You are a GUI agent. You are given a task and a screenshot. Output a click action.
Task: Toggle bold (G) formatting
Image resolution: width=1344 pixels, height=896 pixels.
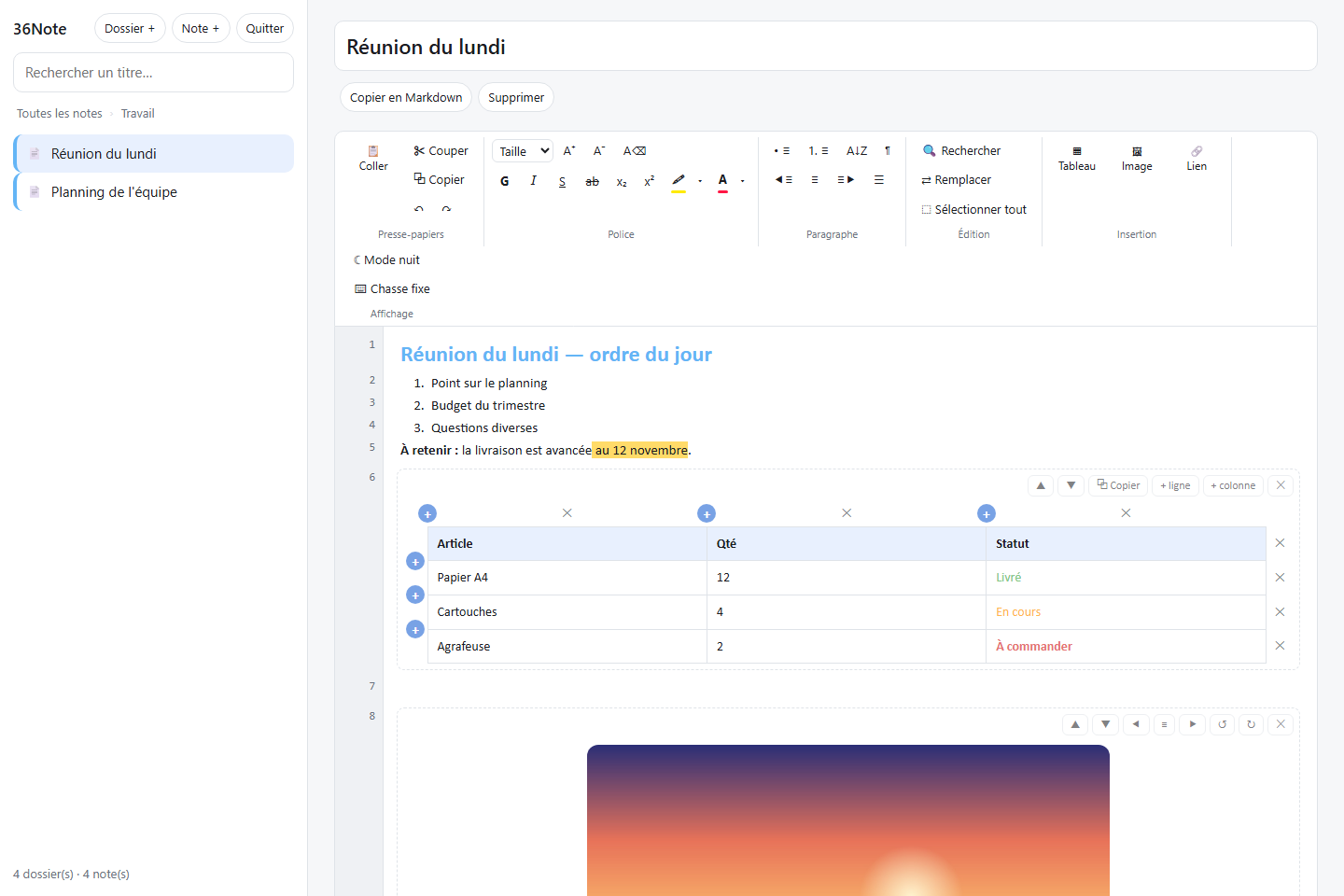click(x=505, y=181)
